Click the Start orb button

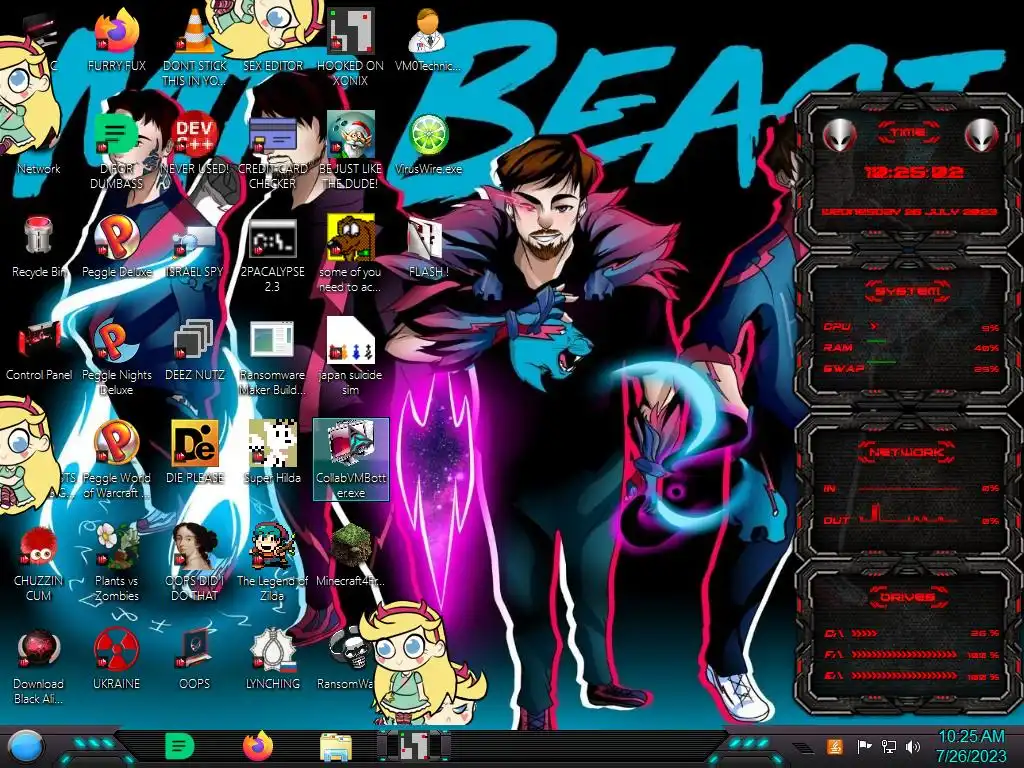[26, 747]
